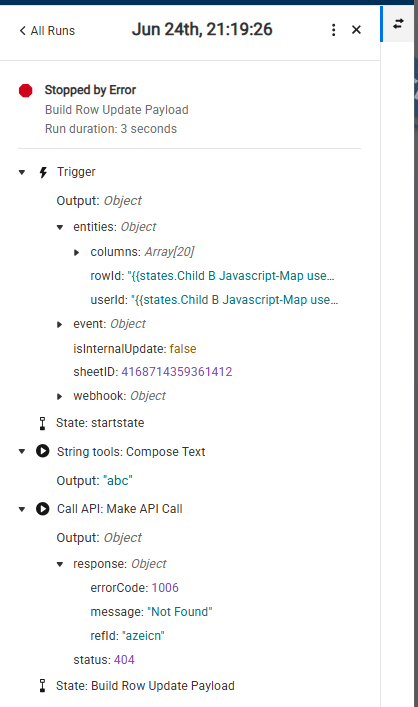Click the startstate state marker icon
Image resolution: width=418 pixels, height=707 pixels.
tap(42, 423)
